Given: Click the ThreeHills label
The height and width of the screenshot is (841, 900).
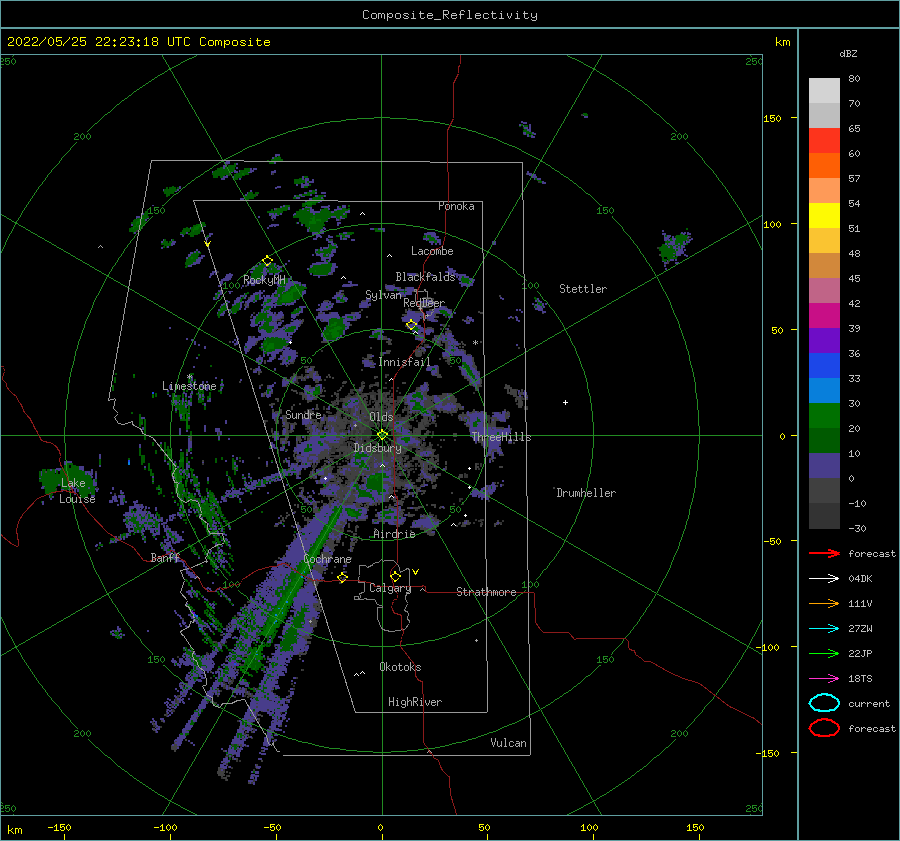Looking at the screenshot, I should [501, 437].
